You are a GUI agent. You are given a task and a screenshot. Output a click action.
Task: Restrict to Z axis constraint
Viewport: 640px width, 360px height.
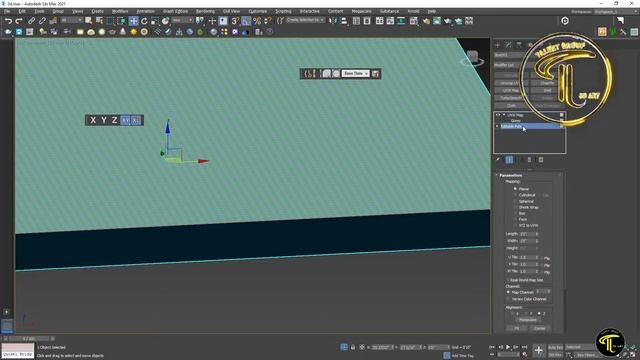(x=115, y=120)
